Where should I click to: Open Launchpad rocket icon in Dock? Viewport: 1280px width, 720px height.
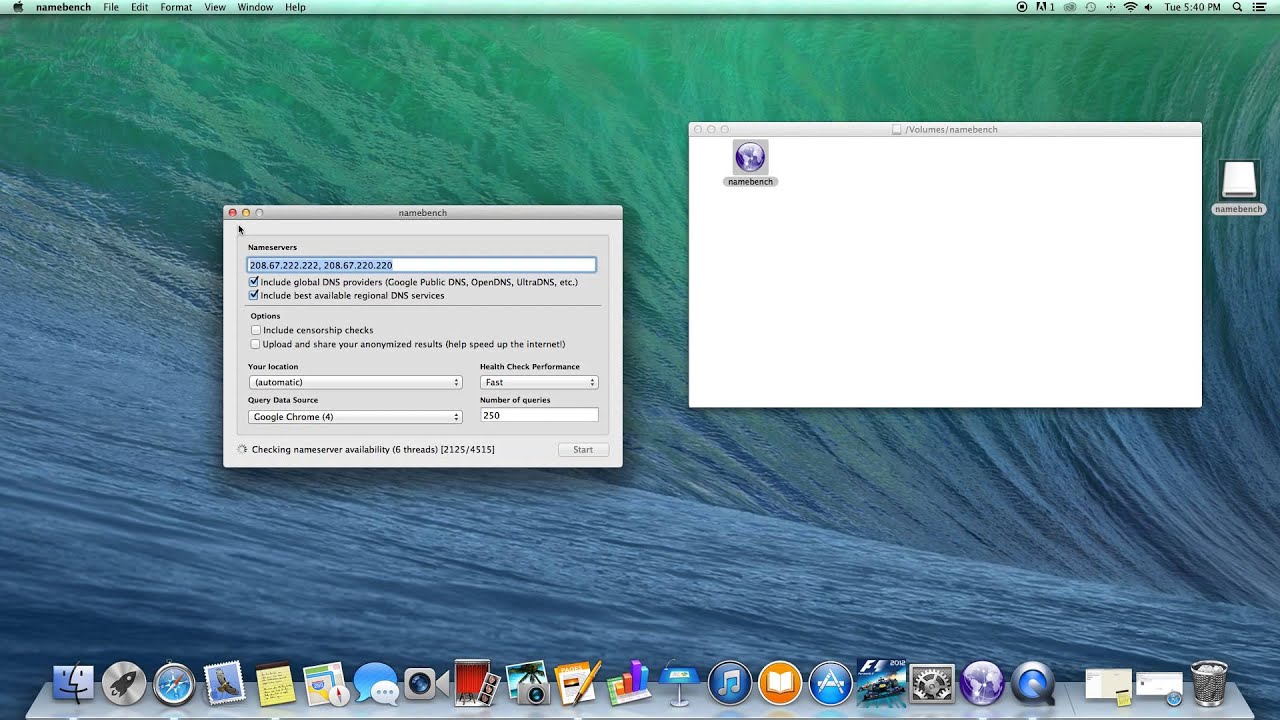pyautogui.click(x=124, y=684)
